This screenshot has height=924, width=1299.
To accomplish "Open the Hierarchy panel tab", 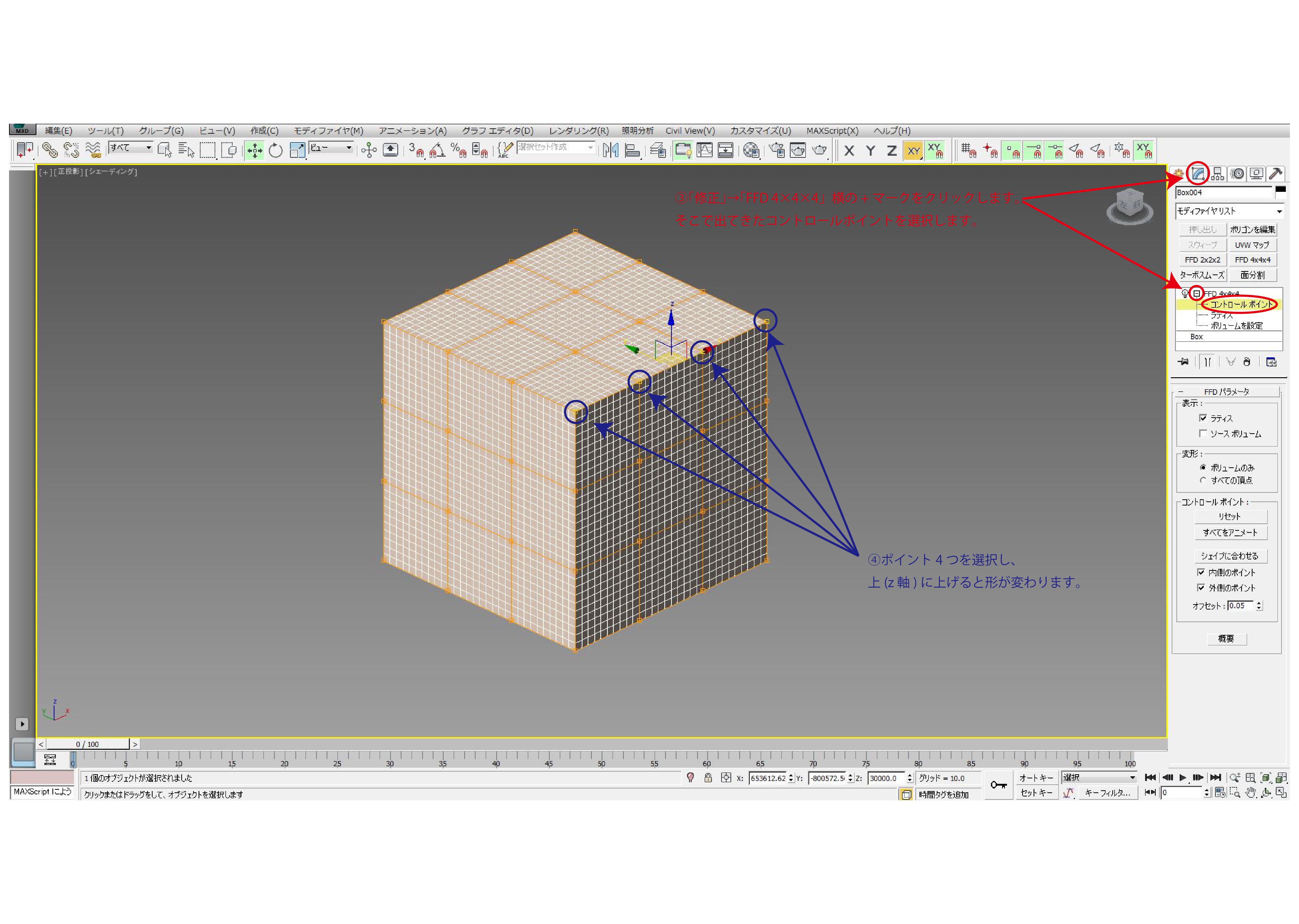I will click(x=1217, y=173).
